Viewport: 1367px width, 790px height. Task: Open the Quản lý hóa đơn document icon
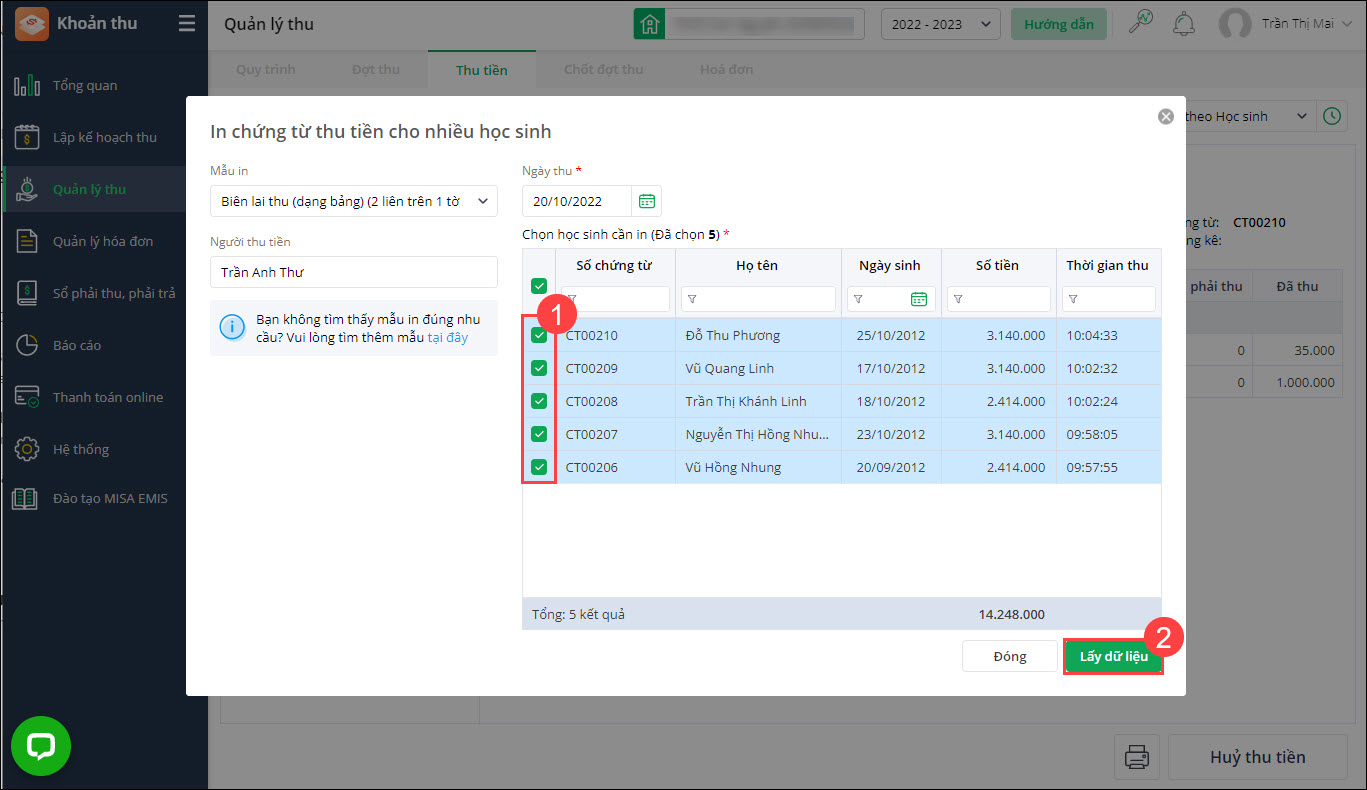[x=27, y=241]
